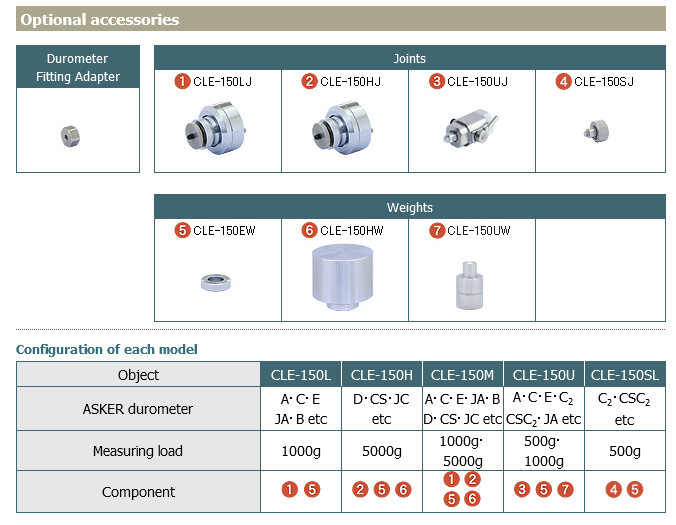Click number 4 badge in CLE-150SL component cell
Viewport: 676px width, 525px height.
pos(616,490)
